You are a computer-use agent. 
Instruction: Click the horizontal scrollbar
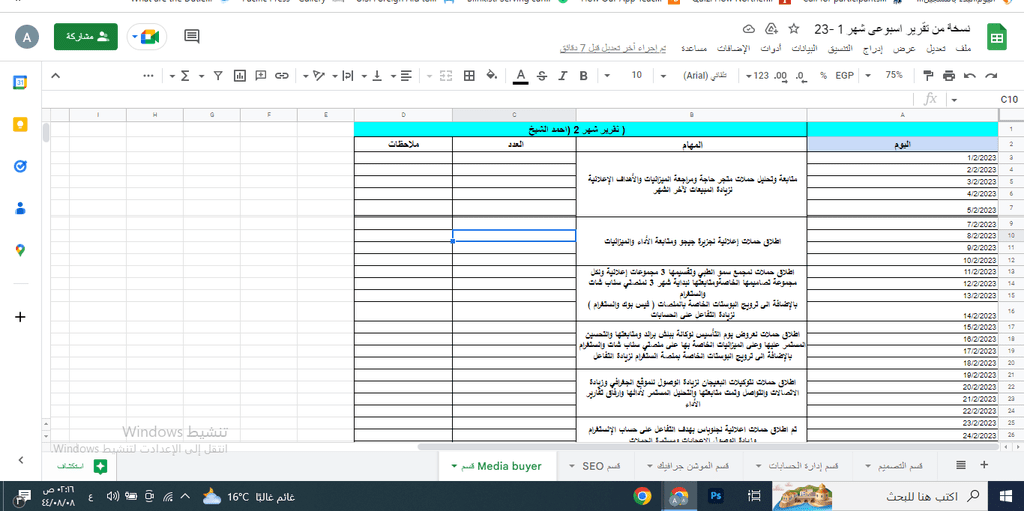click(x=709, y=447)
